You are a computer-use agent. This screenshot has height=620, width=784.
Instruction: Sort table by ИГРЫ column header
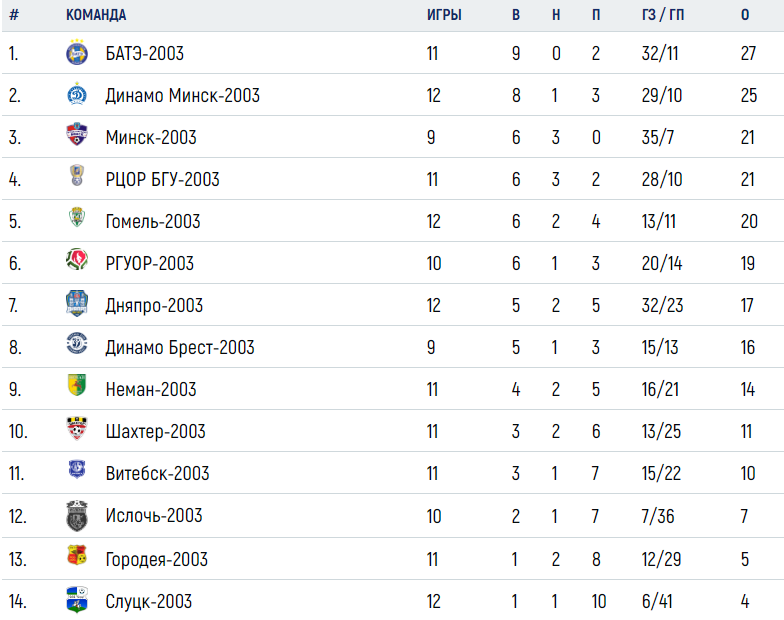(444, 15)
